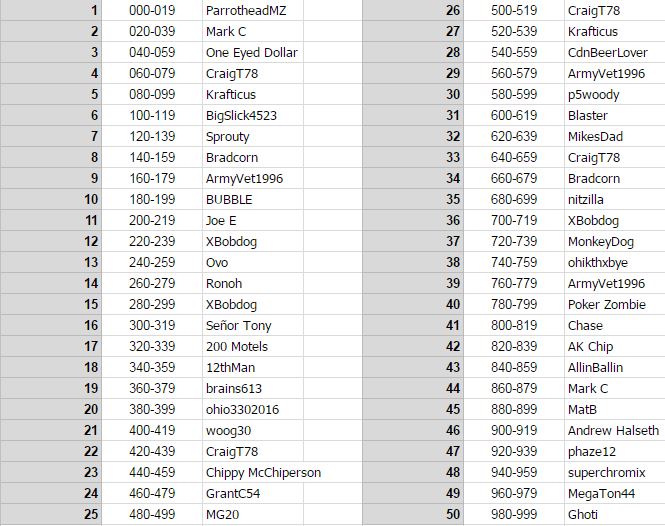Image resolution: width=665 pixels, height=526 pixels.
Task: Select the CdnBeerLover cell
Action: pyautogui.click(x=615, y=52)
